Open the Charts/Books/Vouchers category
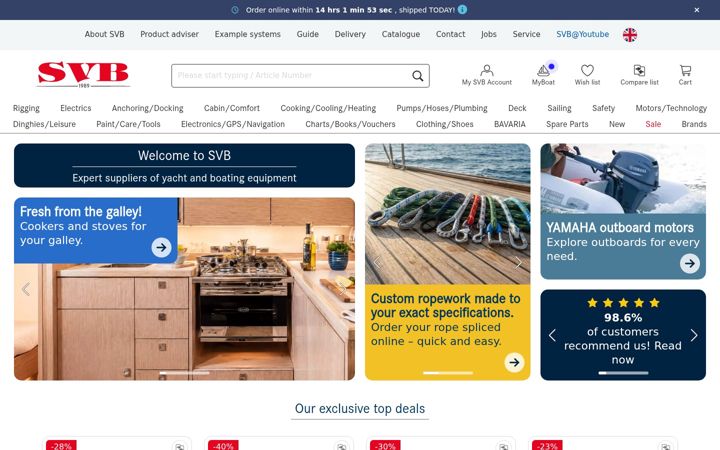The width and height of the screenshot is (720, 450). [x=350, y=124]
